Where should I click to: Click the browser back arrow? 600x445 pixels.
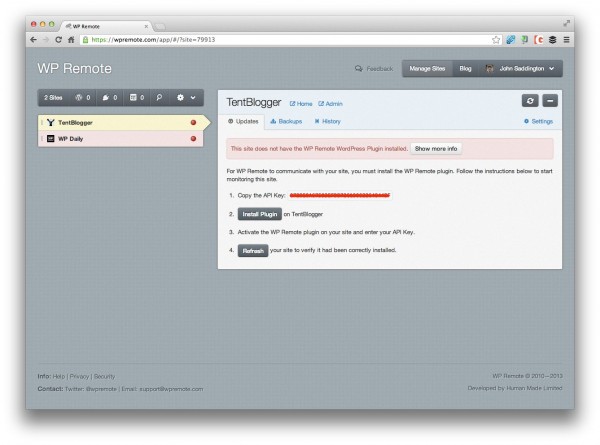33,39
